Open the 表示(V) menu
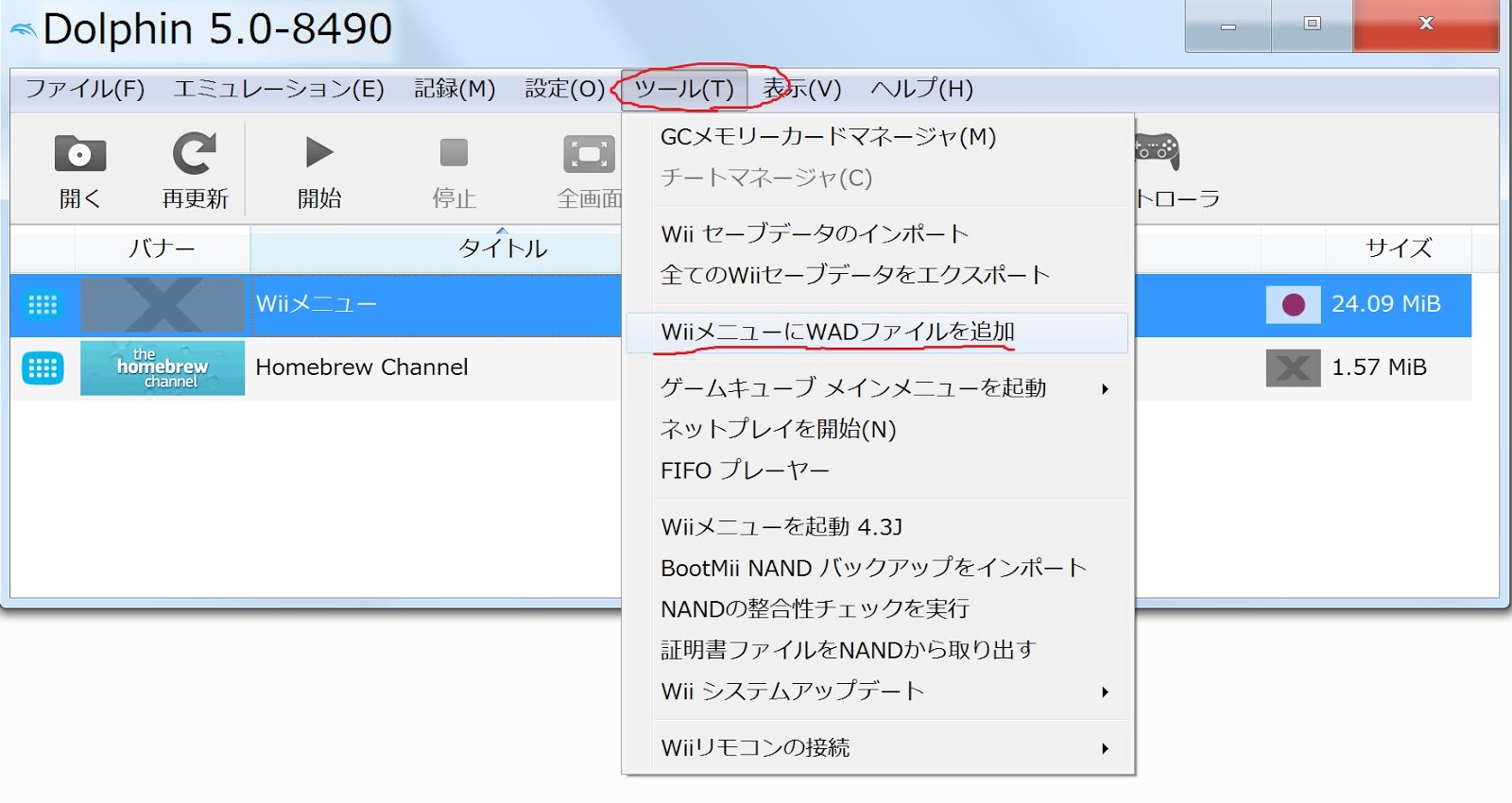The width and height of the screenshot is (1512, 803). pyautogui.click(x=801, y=89)
